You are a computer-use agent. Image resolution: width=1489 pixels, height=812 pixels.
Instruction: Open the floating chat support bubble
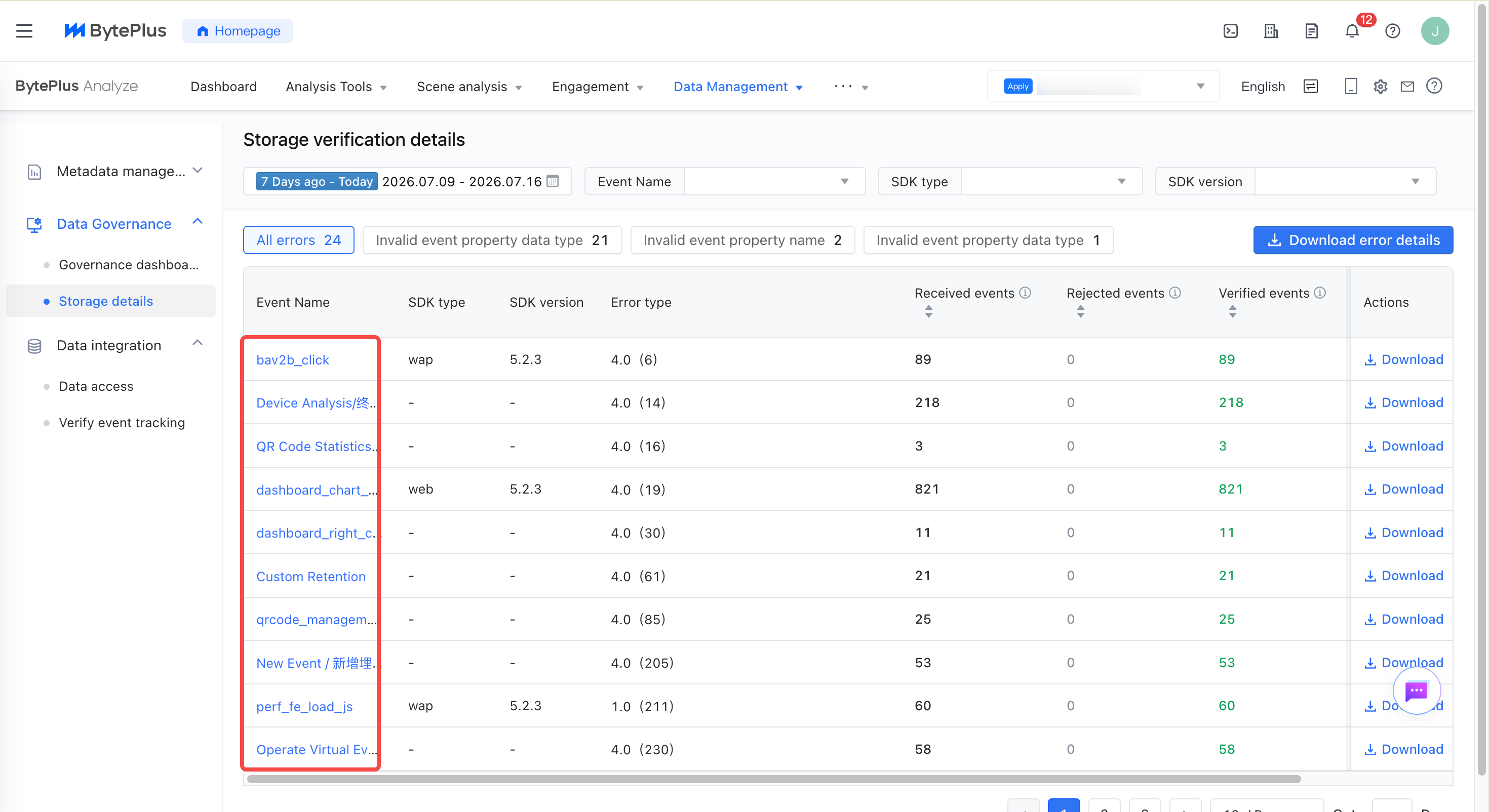(x=1416, y=691)
